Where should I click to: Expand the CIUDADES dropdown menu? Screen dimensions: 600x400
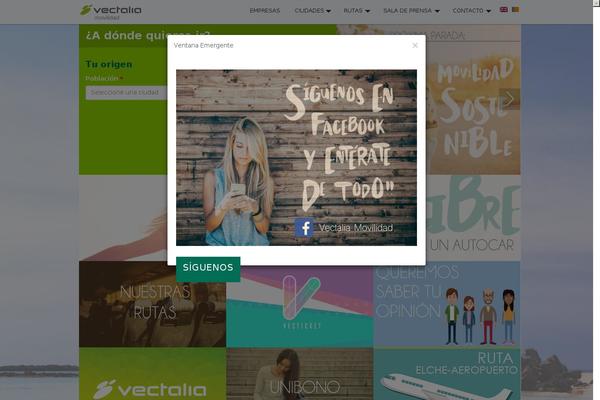[313, 11]
